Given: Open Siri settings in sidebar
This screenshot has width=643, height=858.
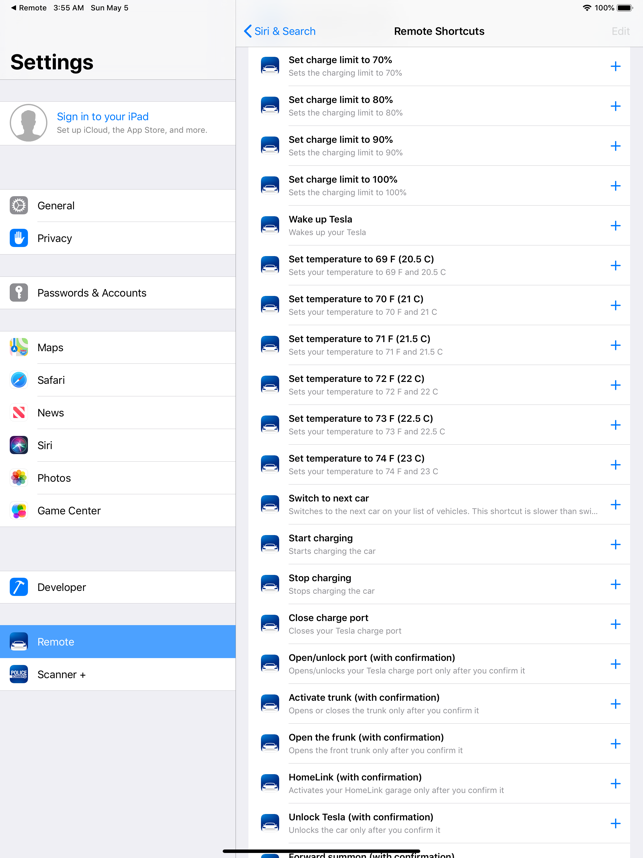Looking at the screenshot, I should (118, 445).
